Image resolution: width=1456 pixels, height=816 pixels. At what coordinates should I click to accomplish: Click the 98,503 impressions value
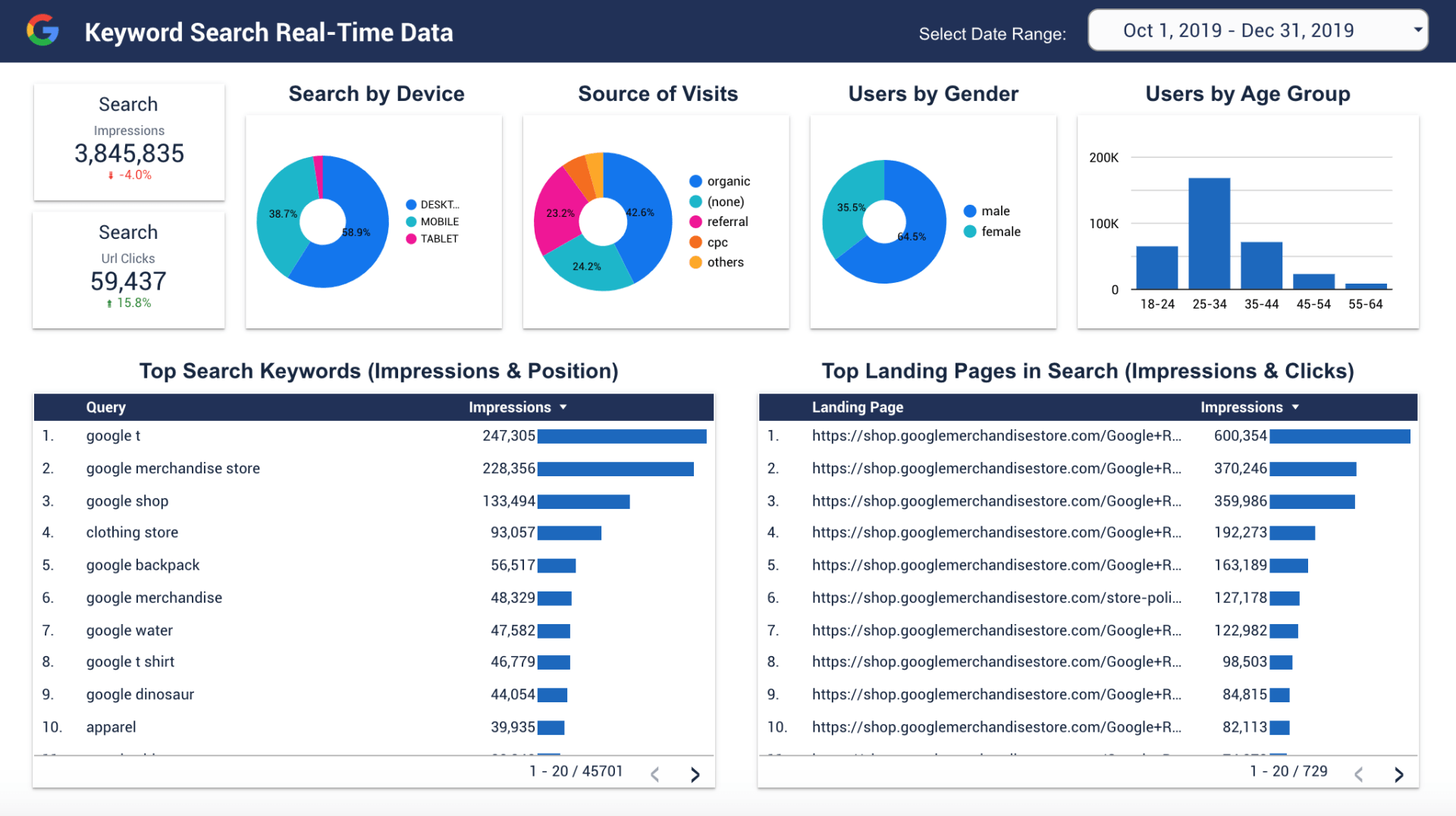[x=1244, y=662]
